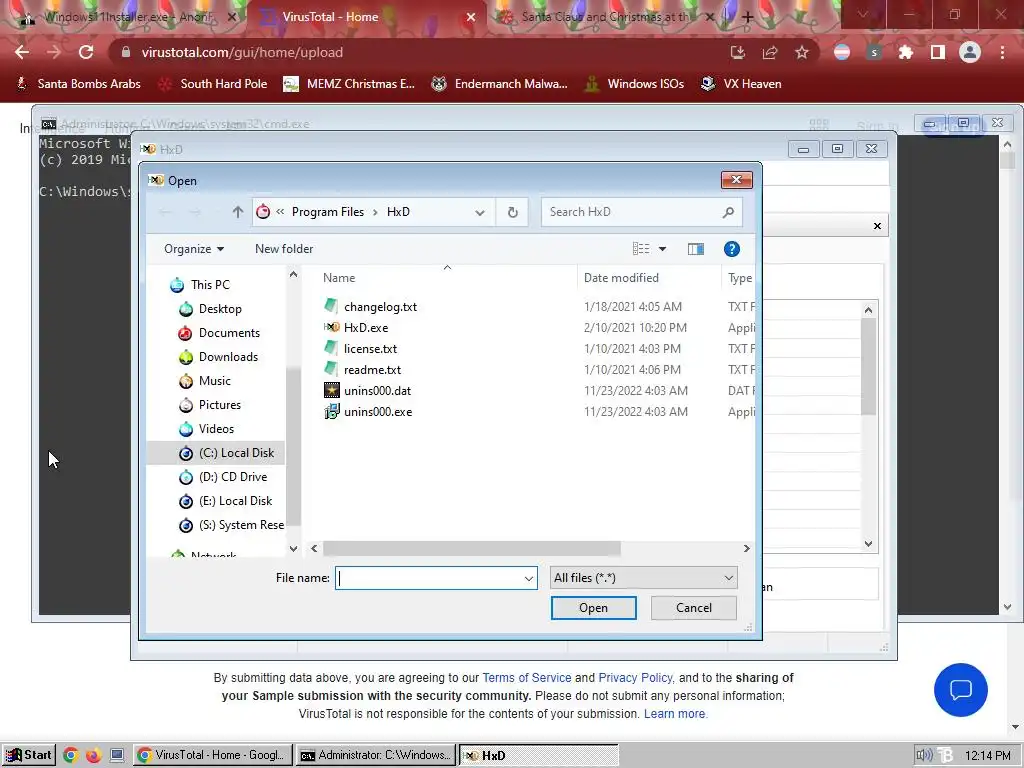Switch to the VirusTotal - Home tab
Screen dimensions: 1024x768
click(x=366, y=17)
